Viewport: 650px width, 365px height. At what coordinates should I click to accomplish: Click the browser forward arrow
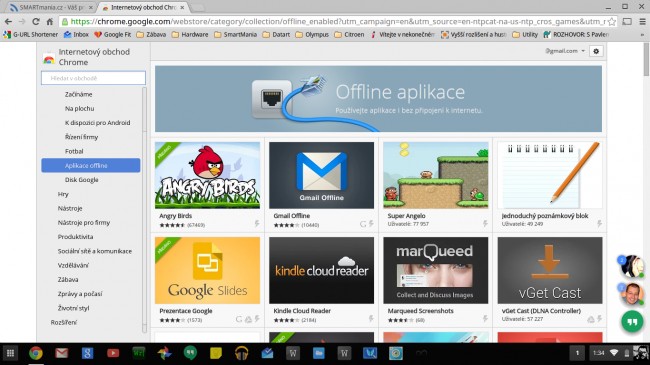click(22, 22)
